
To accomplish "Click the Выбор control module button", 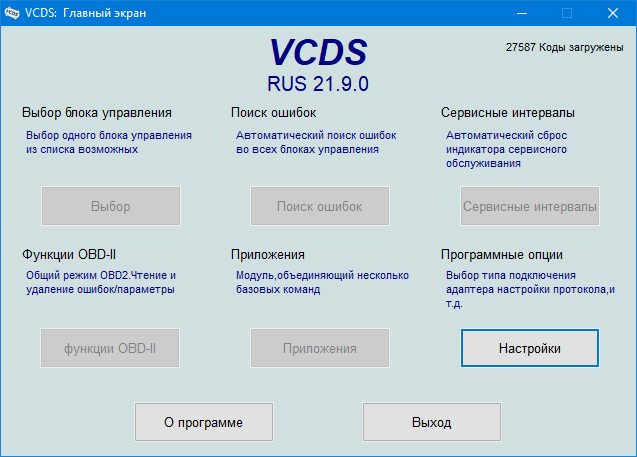I will 111,206.
